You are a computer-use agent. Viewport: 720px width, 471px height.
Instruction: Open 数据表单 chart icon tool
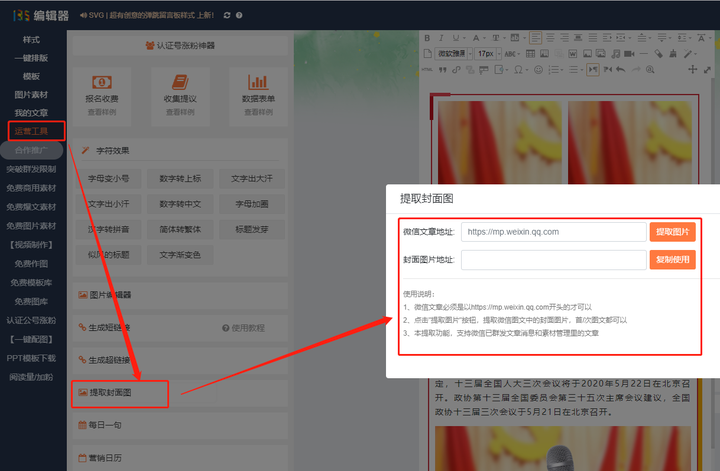[259, 96]
